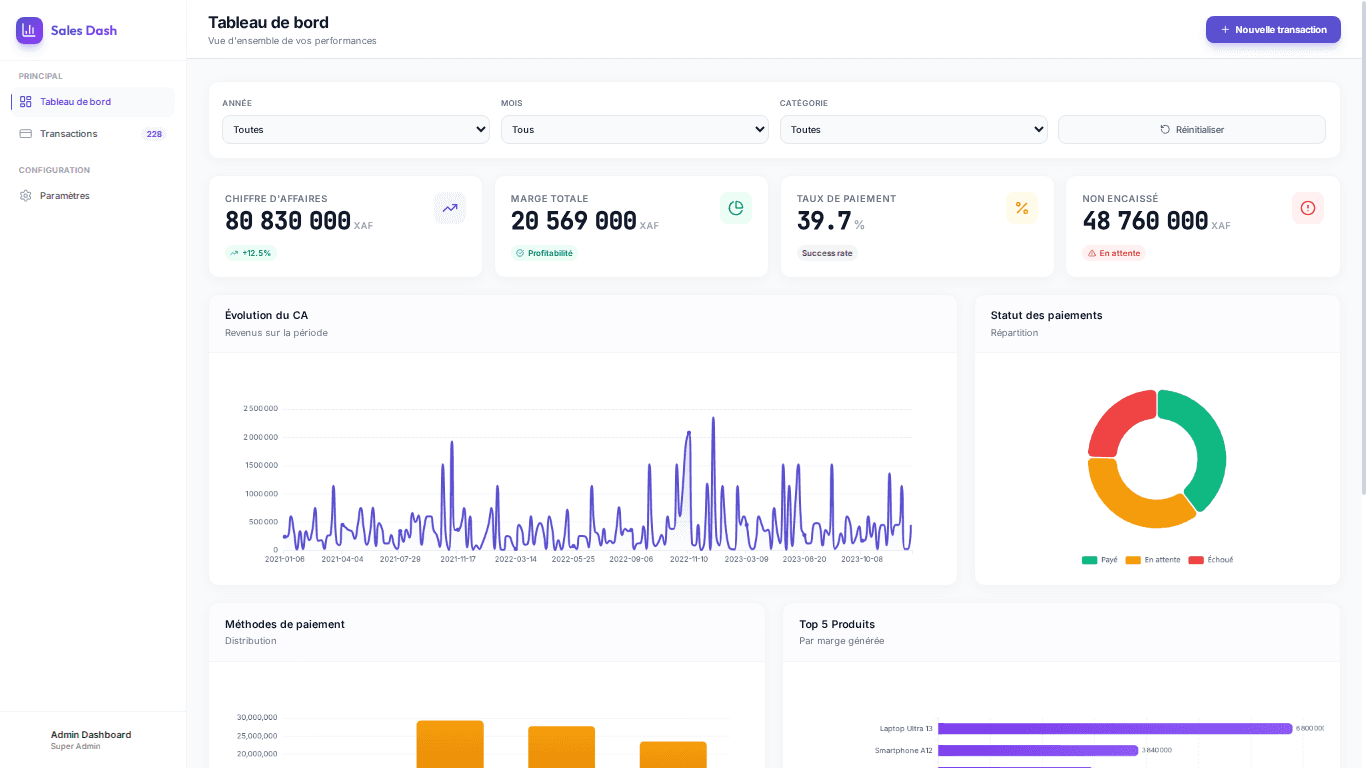The width and height of the screenshot is (1366, 768).
Task: Toggle the Échoué legend entry
Action: click(1210, 559)
